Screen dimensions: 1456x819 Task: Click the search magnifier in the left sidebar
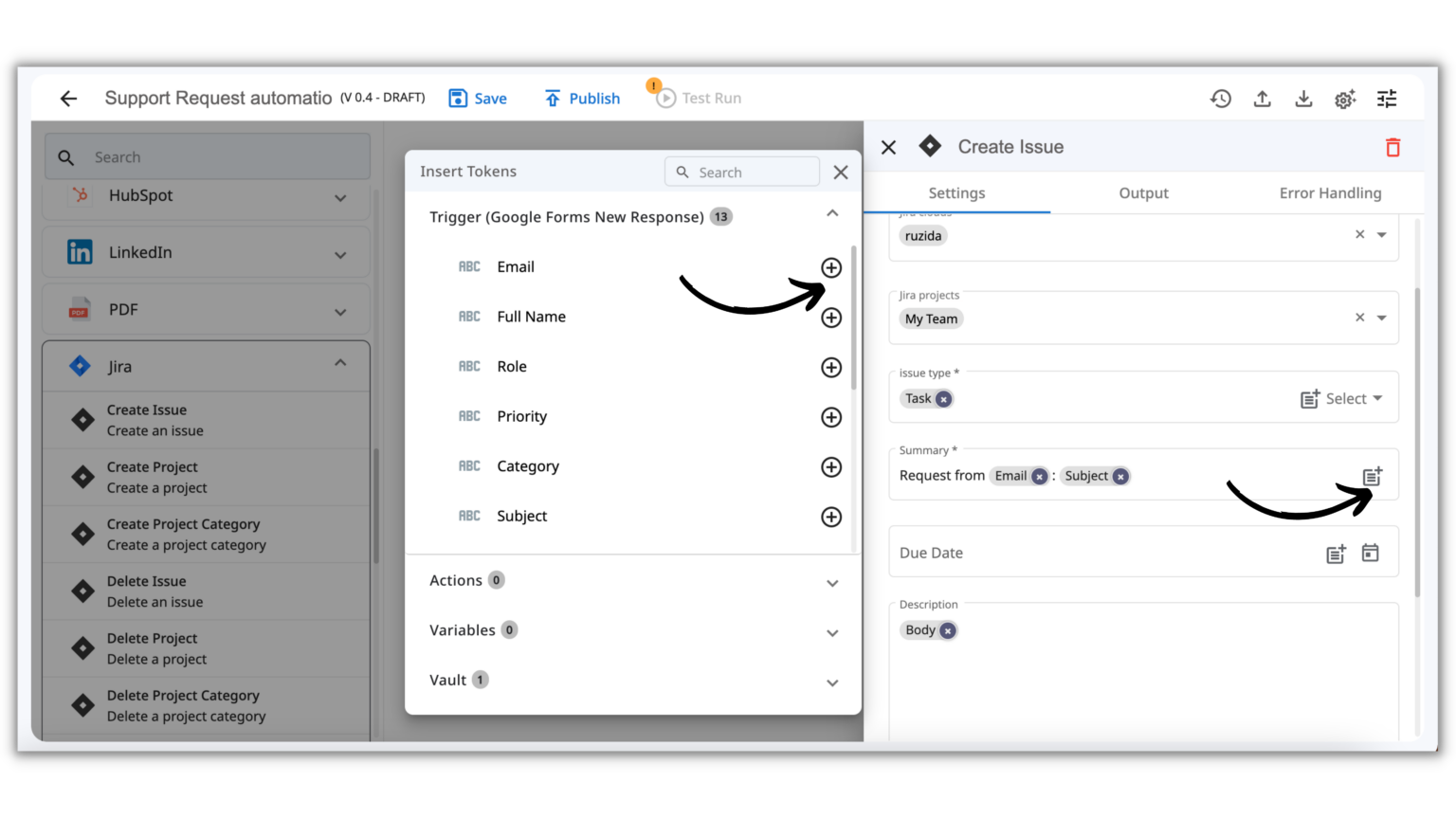[x=65, y=156]
